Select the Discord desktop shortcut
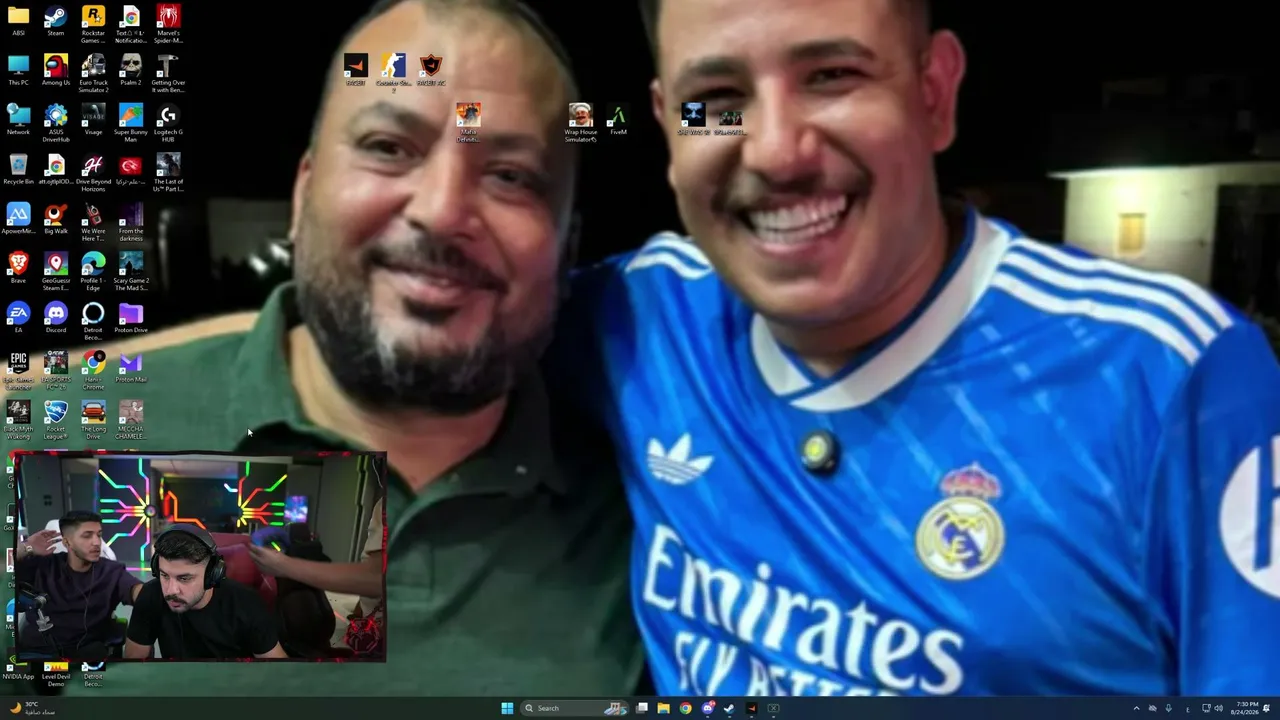The width and height of the screenshot is (1280, 720). click(x=56, y=317)
